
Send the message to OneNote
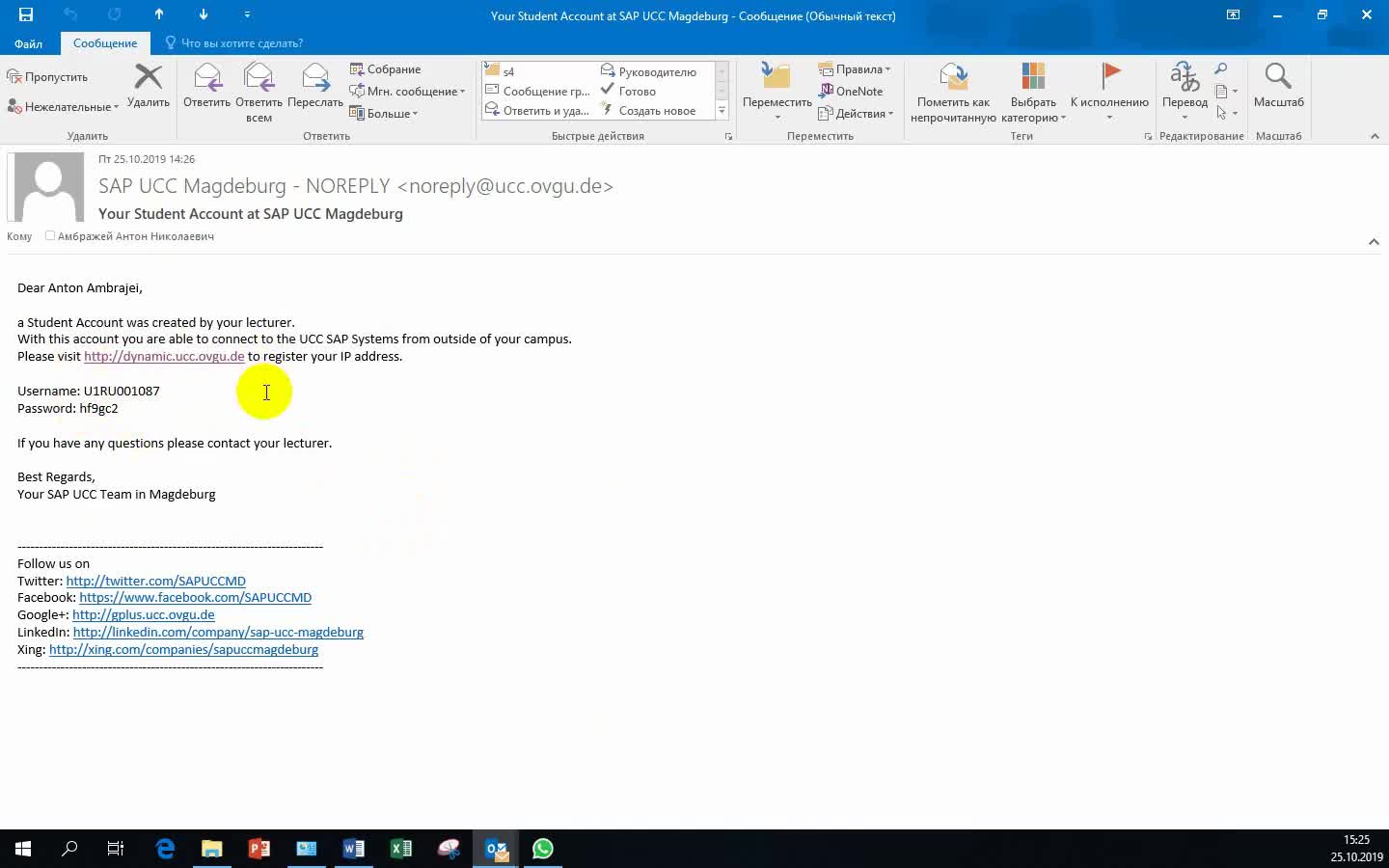[851, 92]
